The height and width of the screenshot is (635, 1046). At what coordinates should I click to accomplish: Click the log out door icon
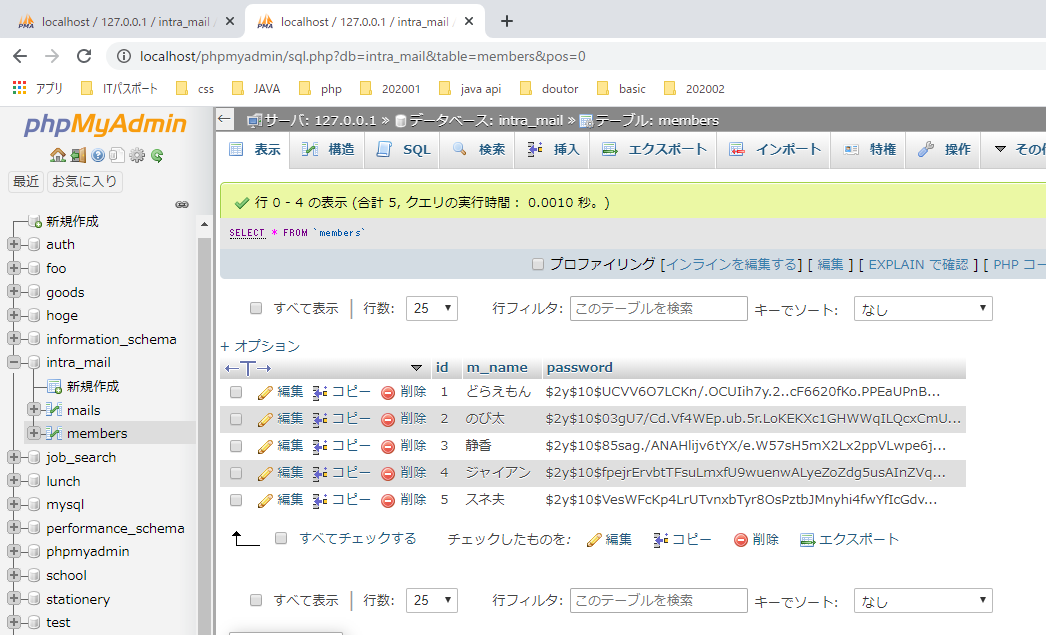pos(78,155)
